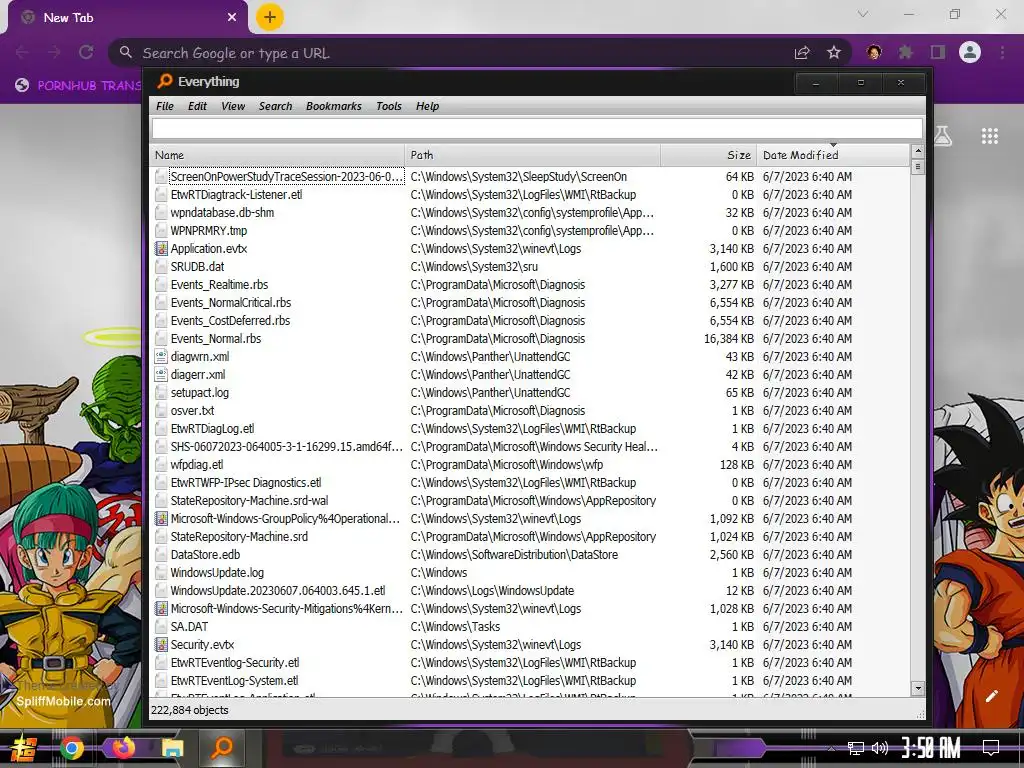Select EtwRTEventLog-System.etl file name
This screenshot has width=1024, height=768.
click(x=234, y=680)
